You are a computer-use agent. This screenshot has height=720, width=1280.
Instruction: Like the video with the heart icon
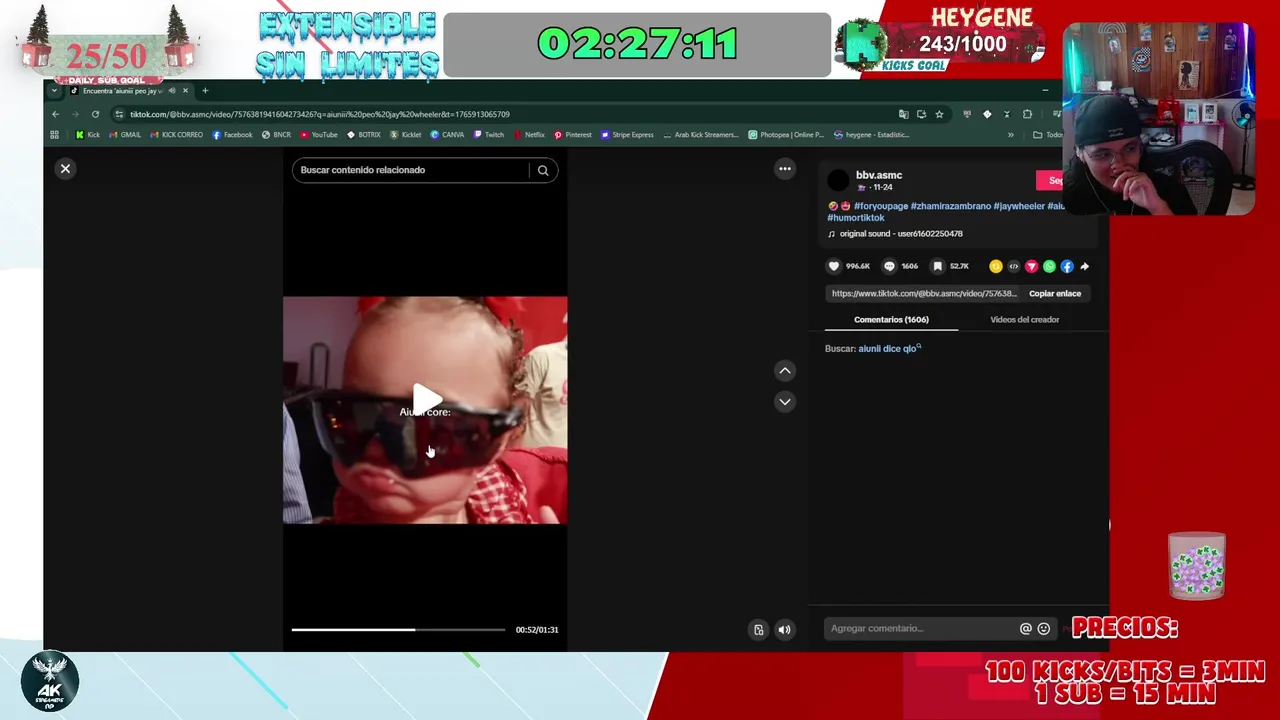coord(834,266)
